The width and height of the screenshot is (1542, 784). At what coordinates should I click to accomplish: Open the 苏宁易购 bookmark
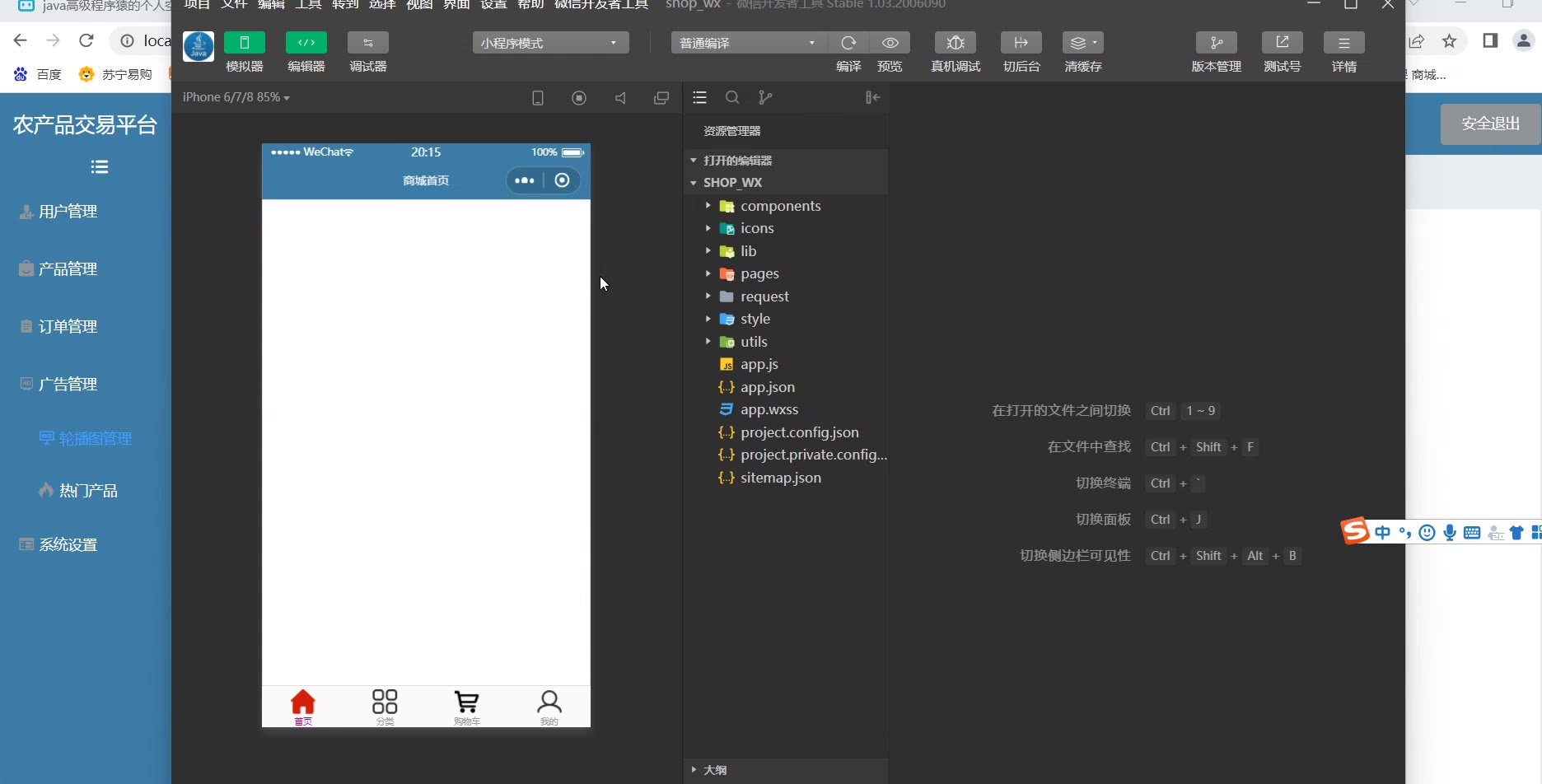pos(115,75)
